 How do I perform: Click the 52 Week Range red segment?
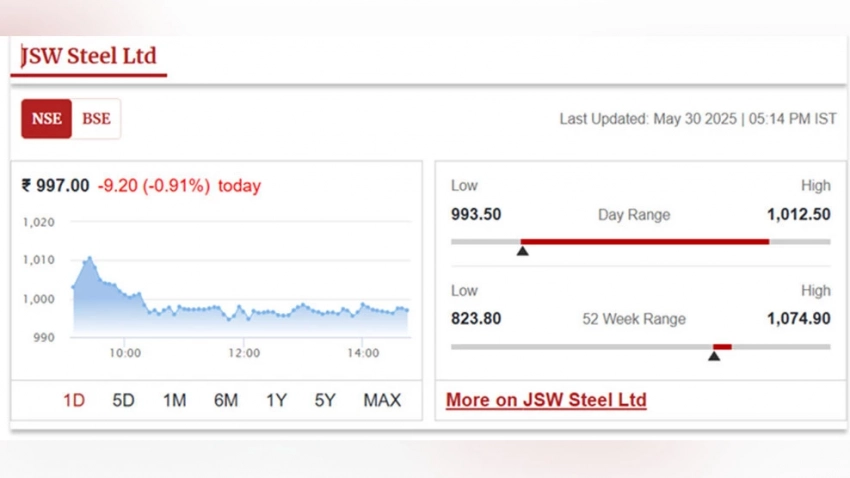point(722,347)
